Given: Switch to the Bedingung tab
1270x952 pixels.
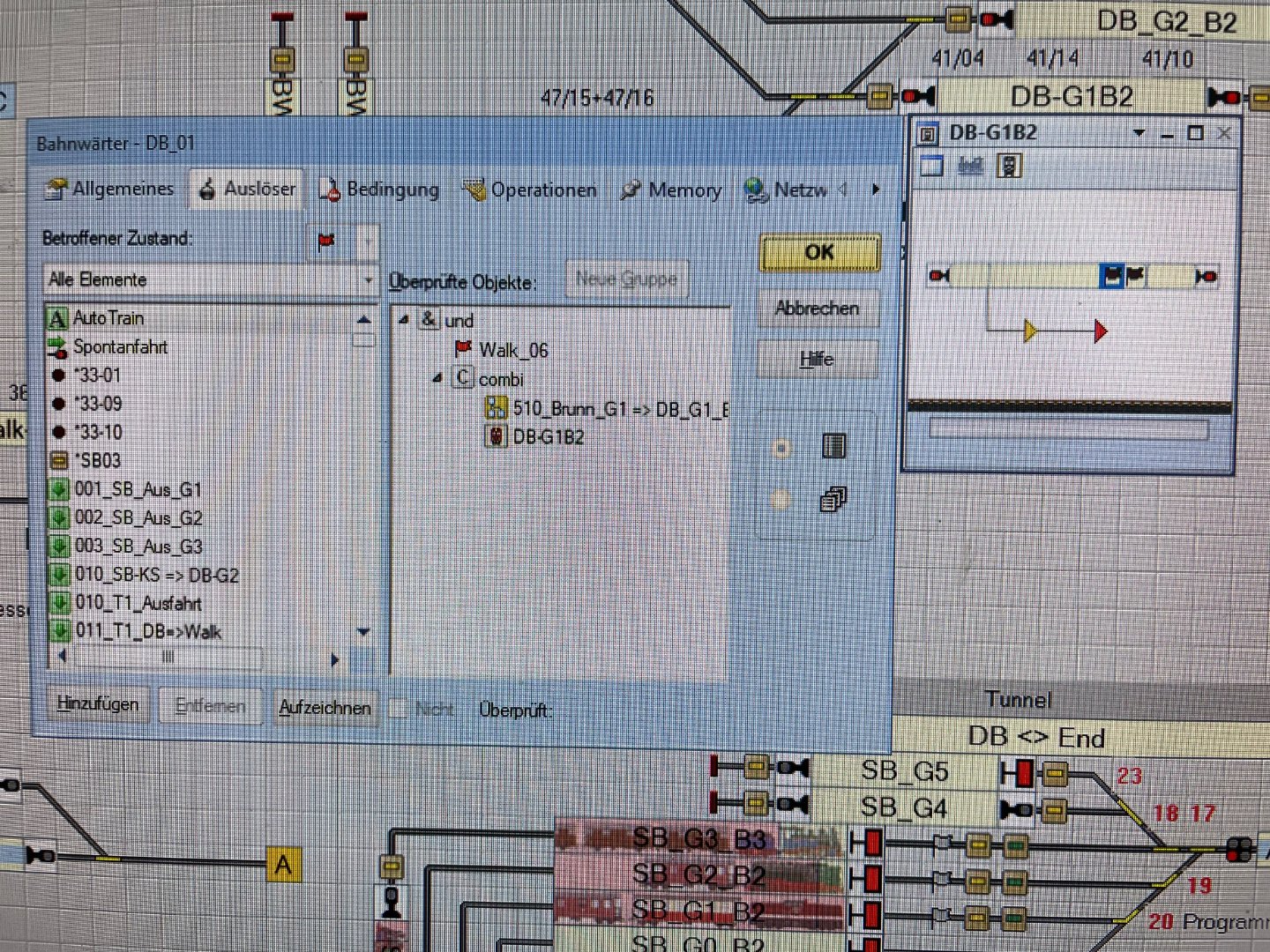Looking at the screenshot, I should click(378, 190).
